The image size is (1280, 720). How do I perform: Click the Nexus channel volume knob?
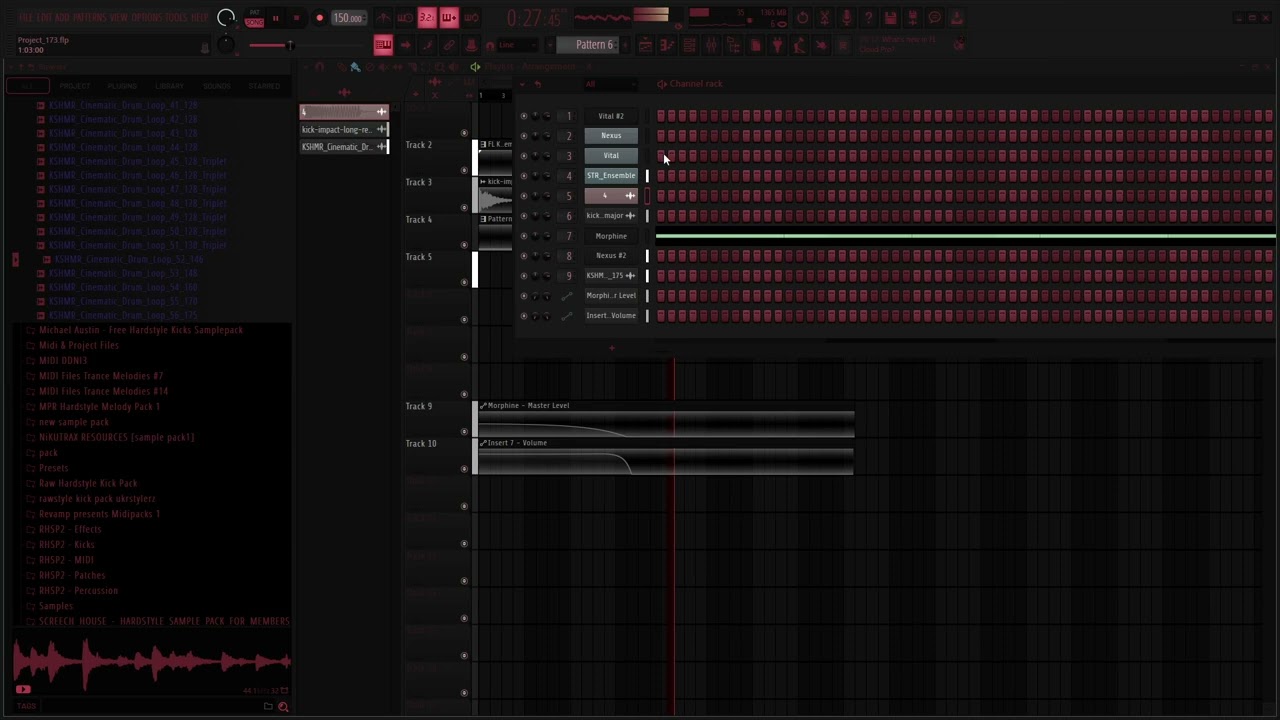tap(547, 136)
